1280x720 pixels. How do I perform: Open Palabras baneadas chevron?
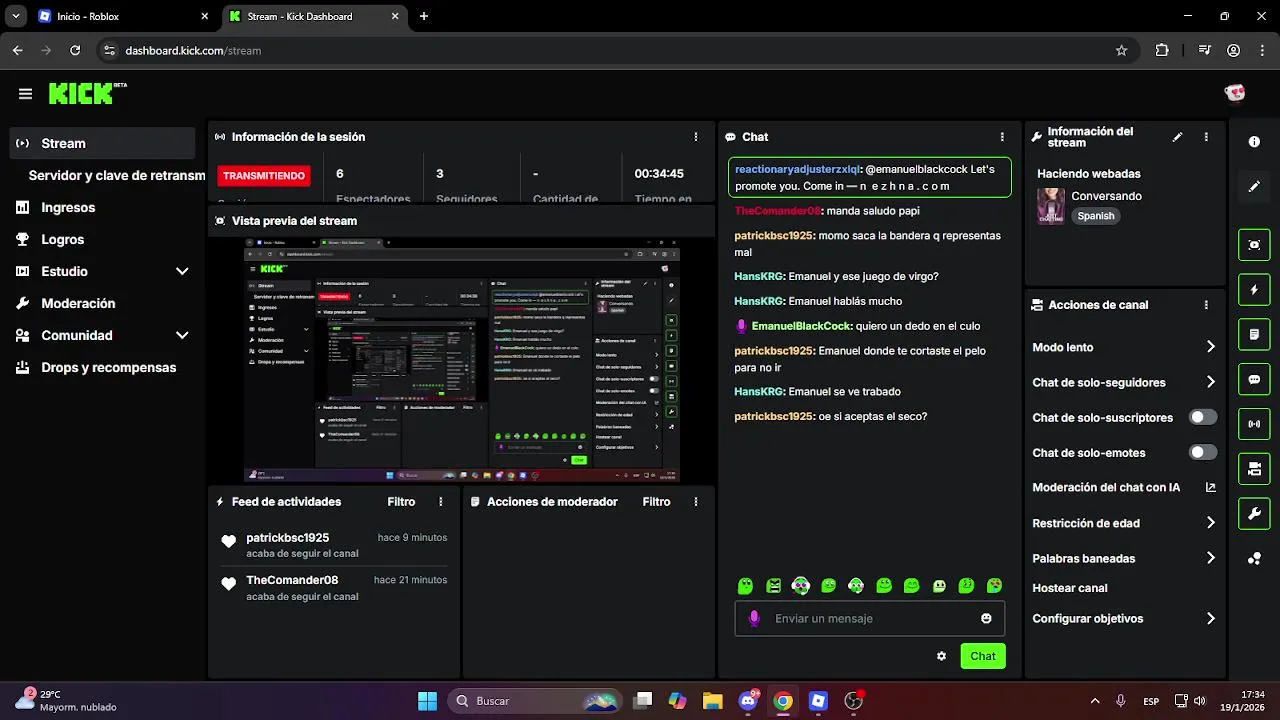(x=1210, y=558)
